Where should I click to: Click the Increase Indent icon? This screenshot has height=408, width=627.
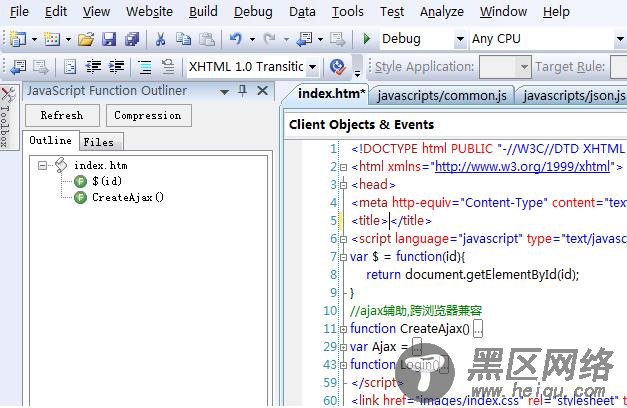pos(116,67)
